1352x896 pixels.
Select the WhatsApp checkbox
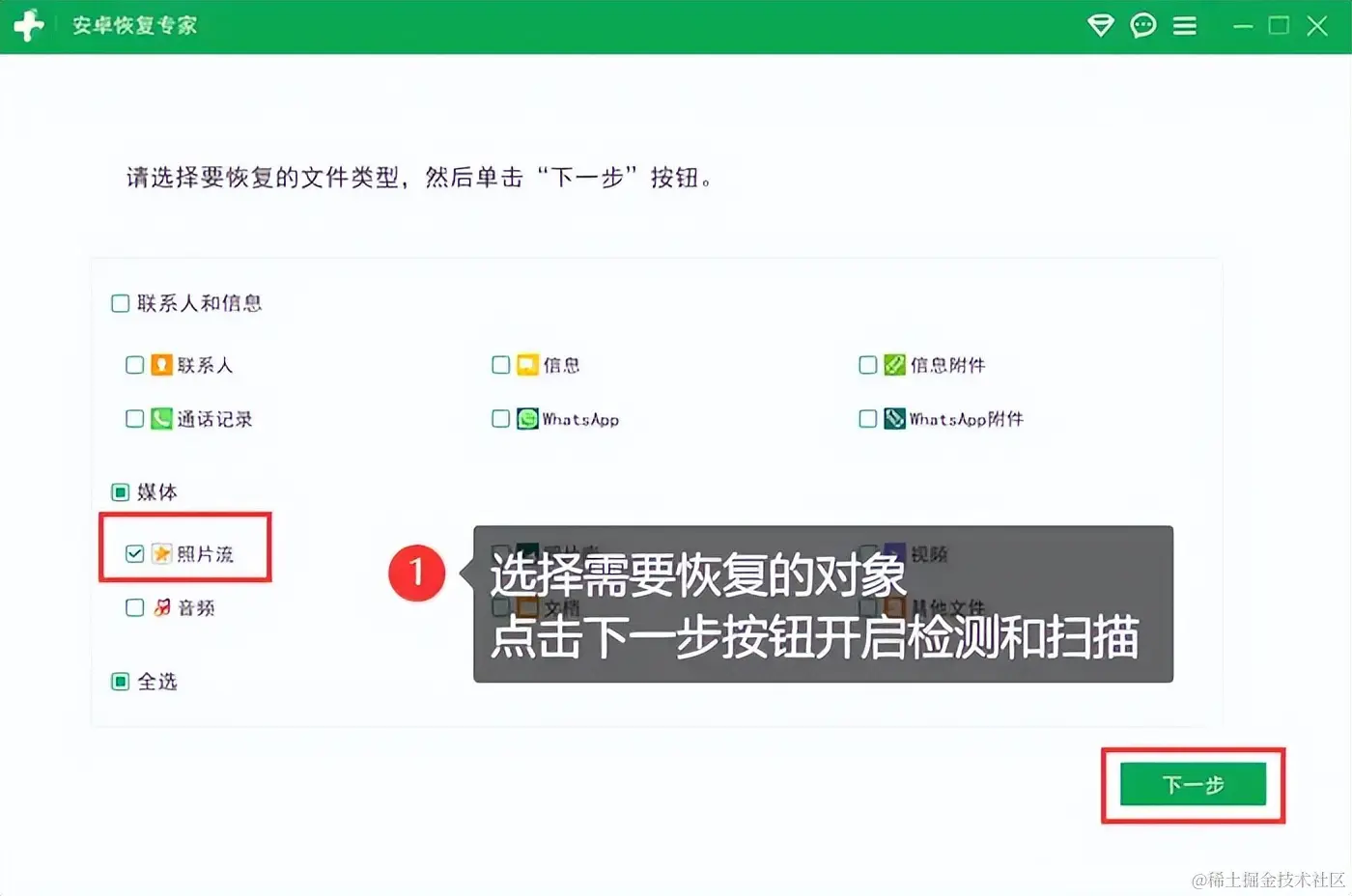(500, 419)
